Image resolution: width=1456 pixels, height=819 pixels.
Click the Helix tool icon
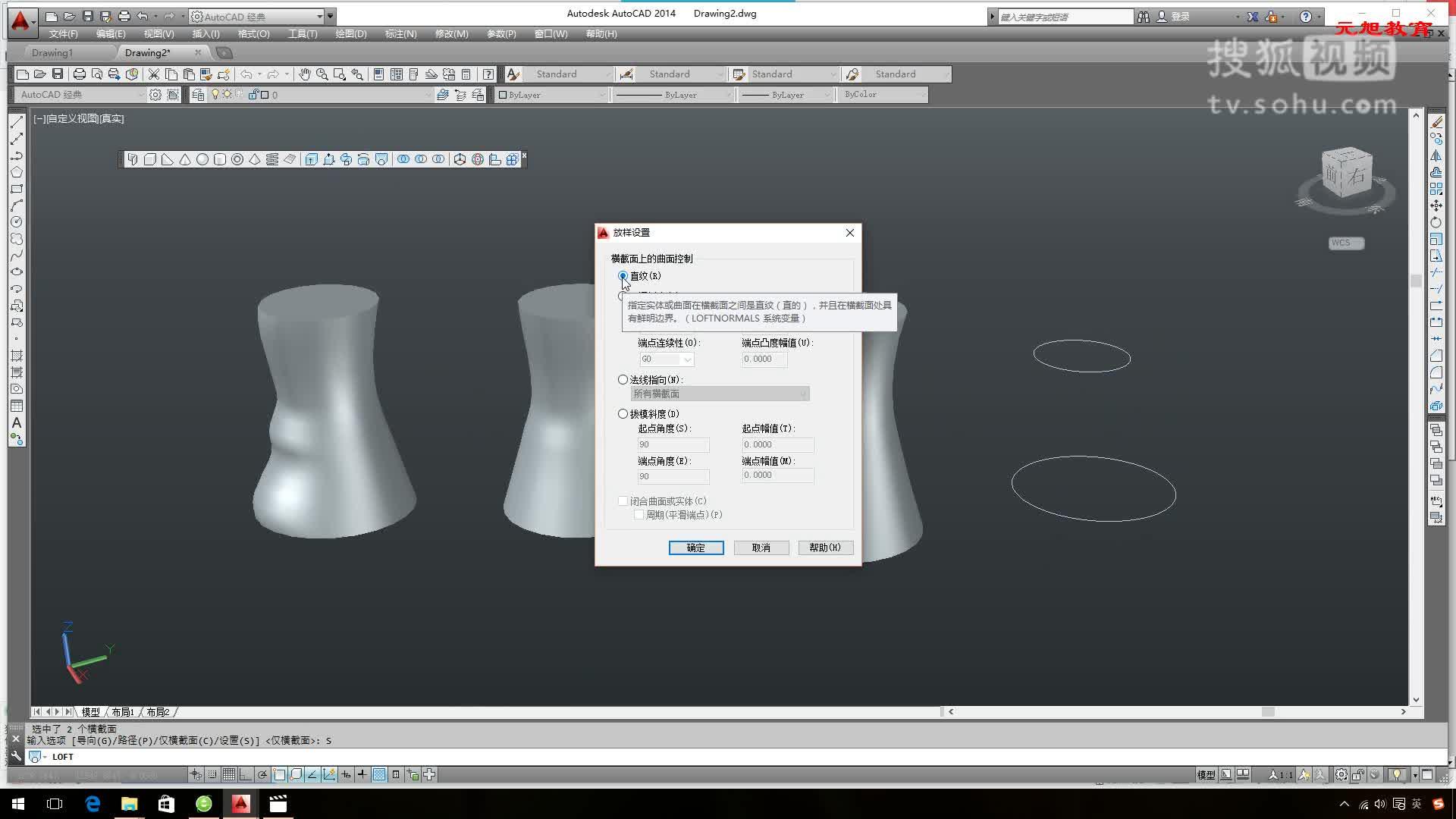pos(272,159)
